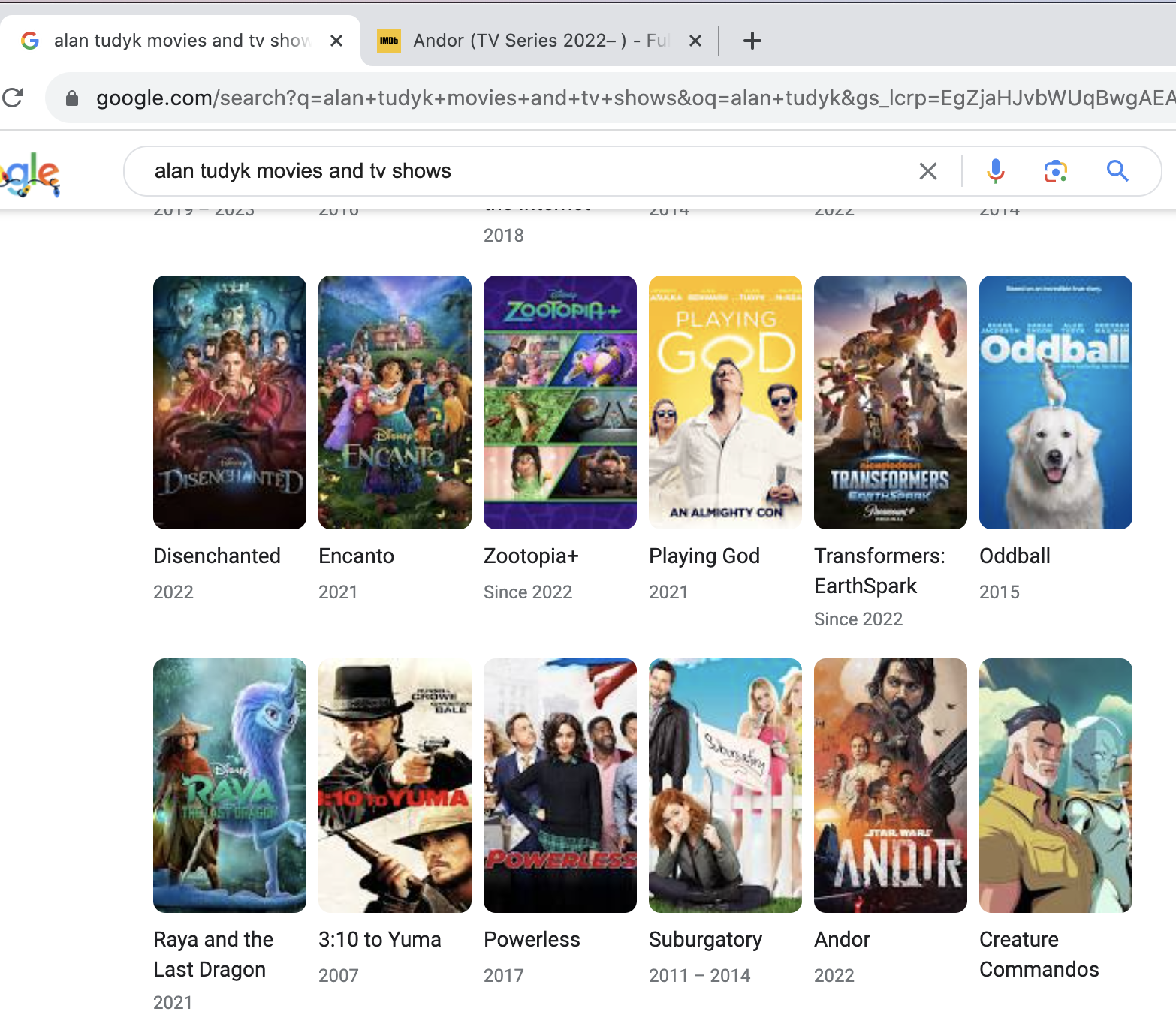Open the Transformers: EarthSpark poster
The image size is (1176, 1024).
pyautogui.click(x=891, y=402)
